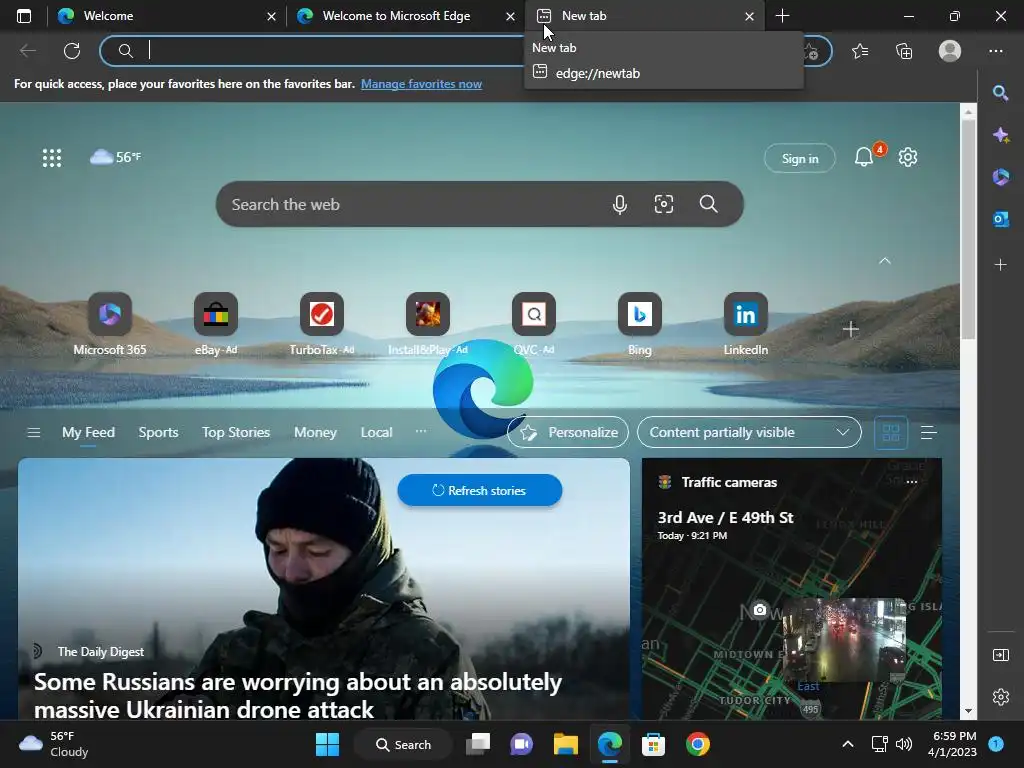Open the Microsoft 365 sidebar icon

pos(1000,177)
